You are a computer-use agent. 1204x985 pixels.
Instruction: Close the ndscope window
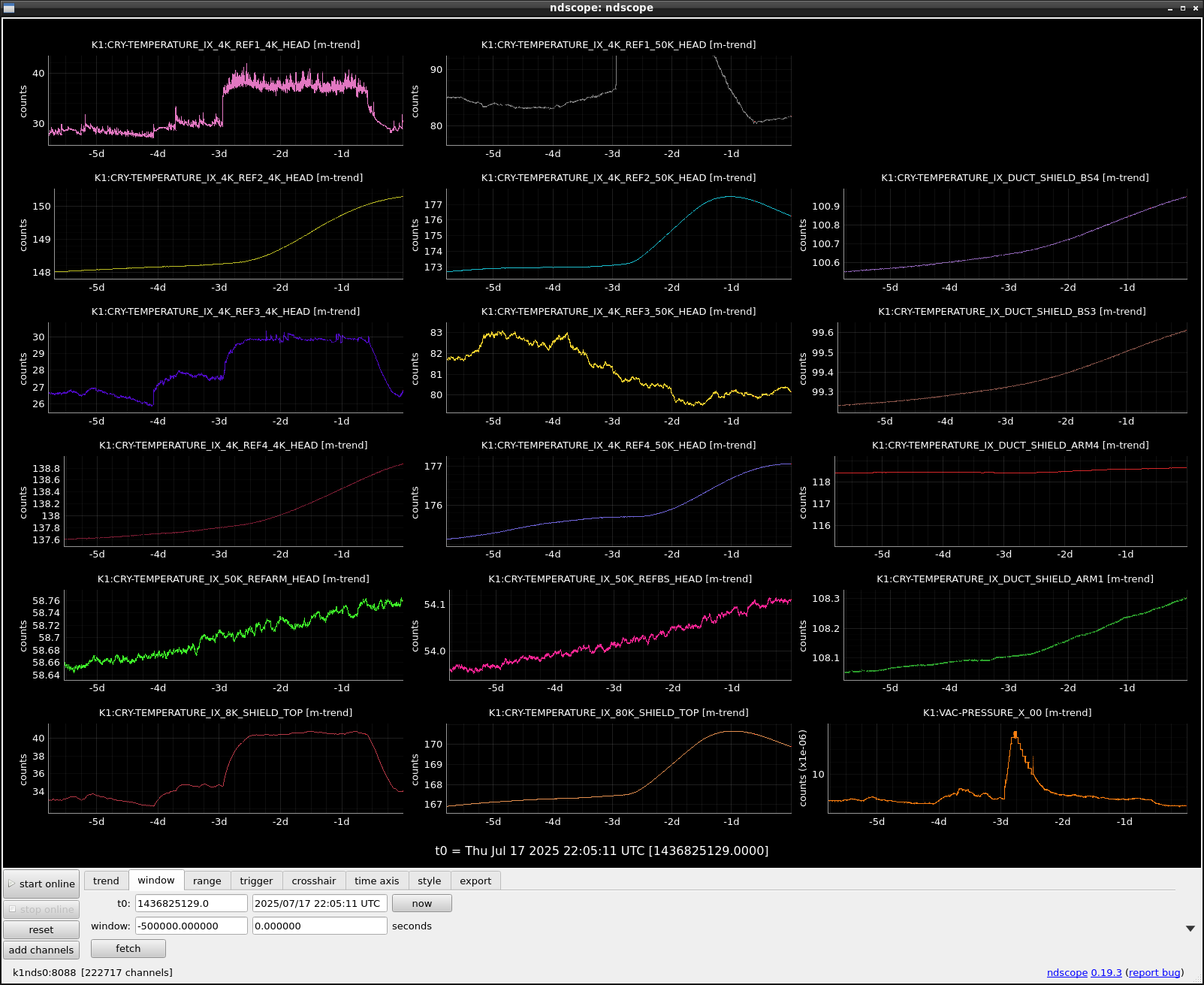[1196, 8]
